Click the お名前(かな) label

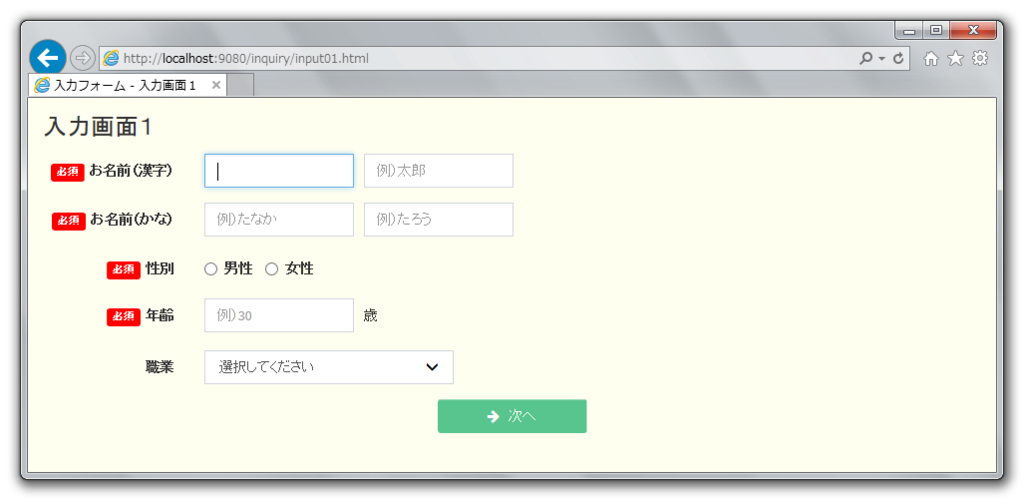pyautogui.click(x=131, y=219)
